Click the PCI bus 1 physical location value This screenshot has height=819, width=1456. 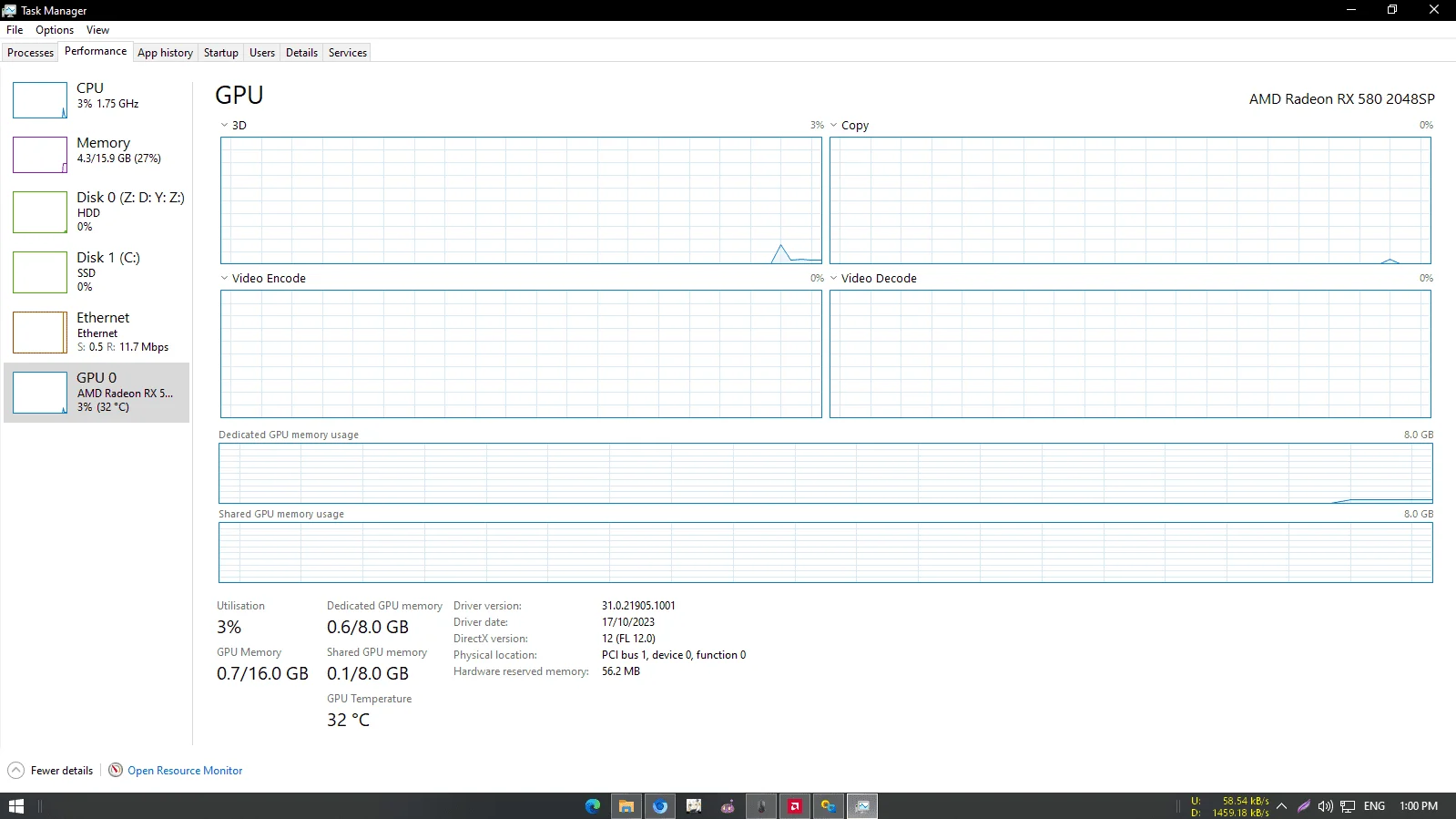(673, 655)
